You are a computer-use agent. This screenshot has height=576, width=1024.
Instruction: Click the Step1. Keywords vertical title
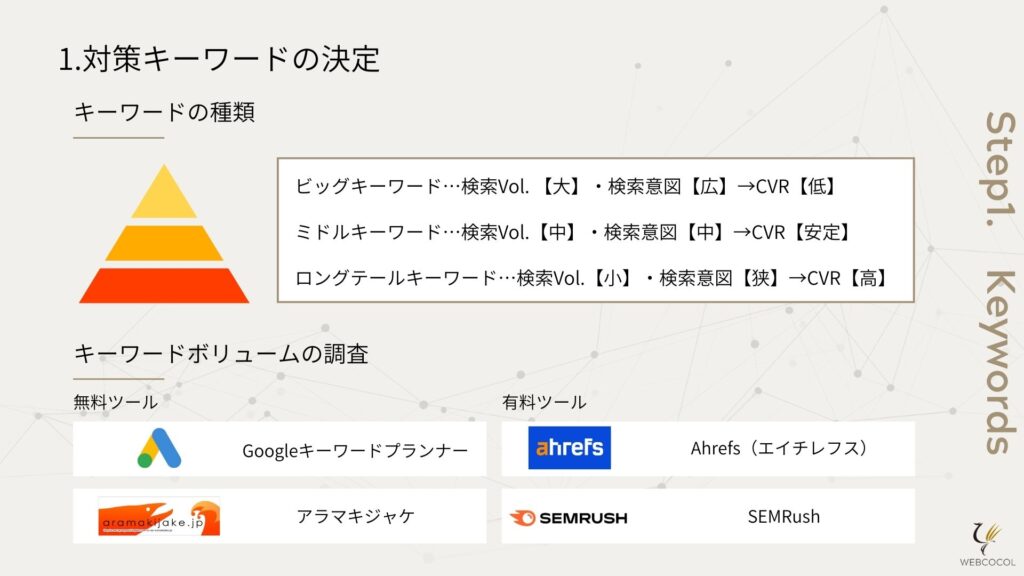tap(999, 282)
